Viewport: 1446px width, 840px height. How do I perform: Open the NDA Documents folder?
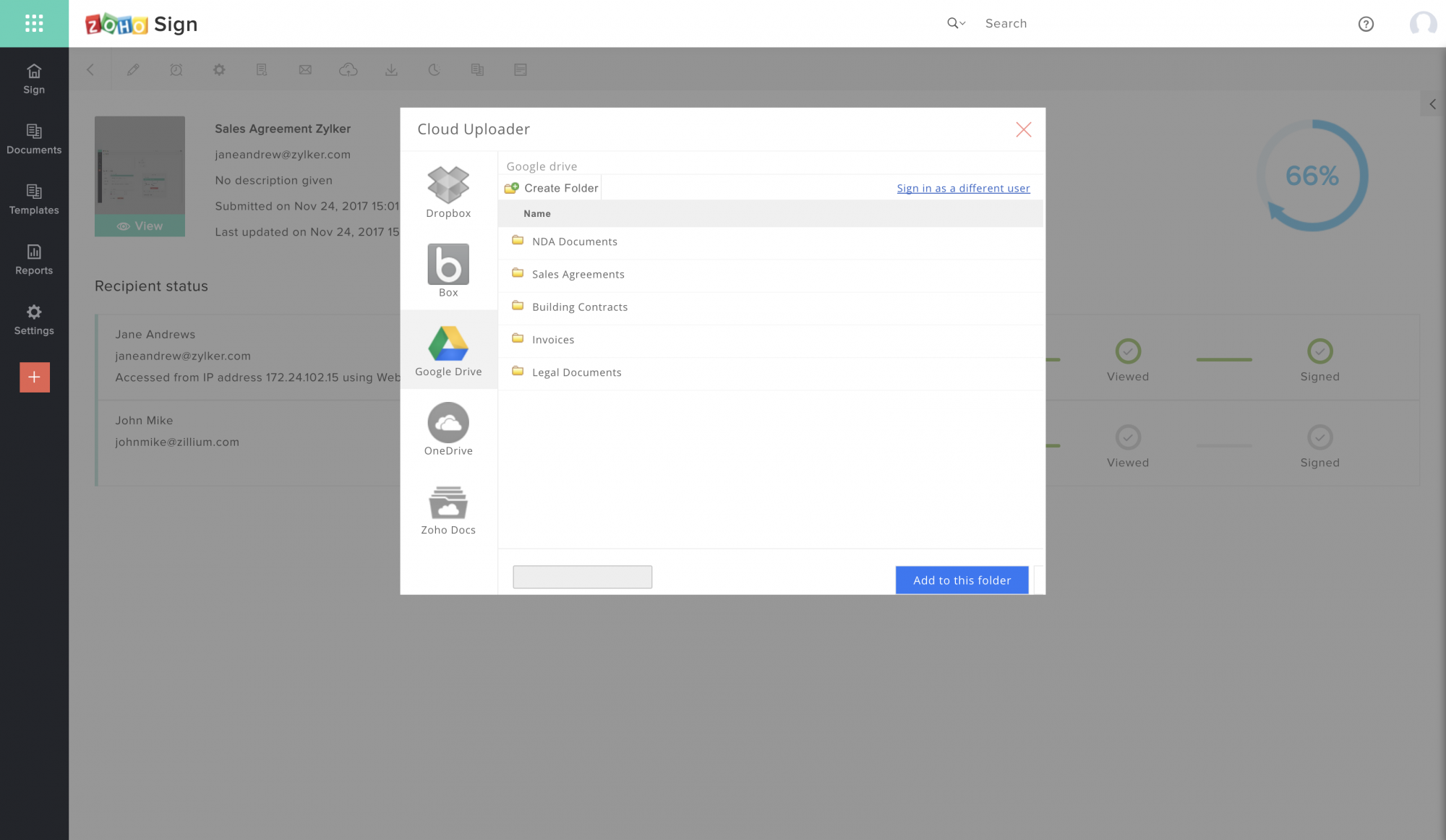coord(574,241)
